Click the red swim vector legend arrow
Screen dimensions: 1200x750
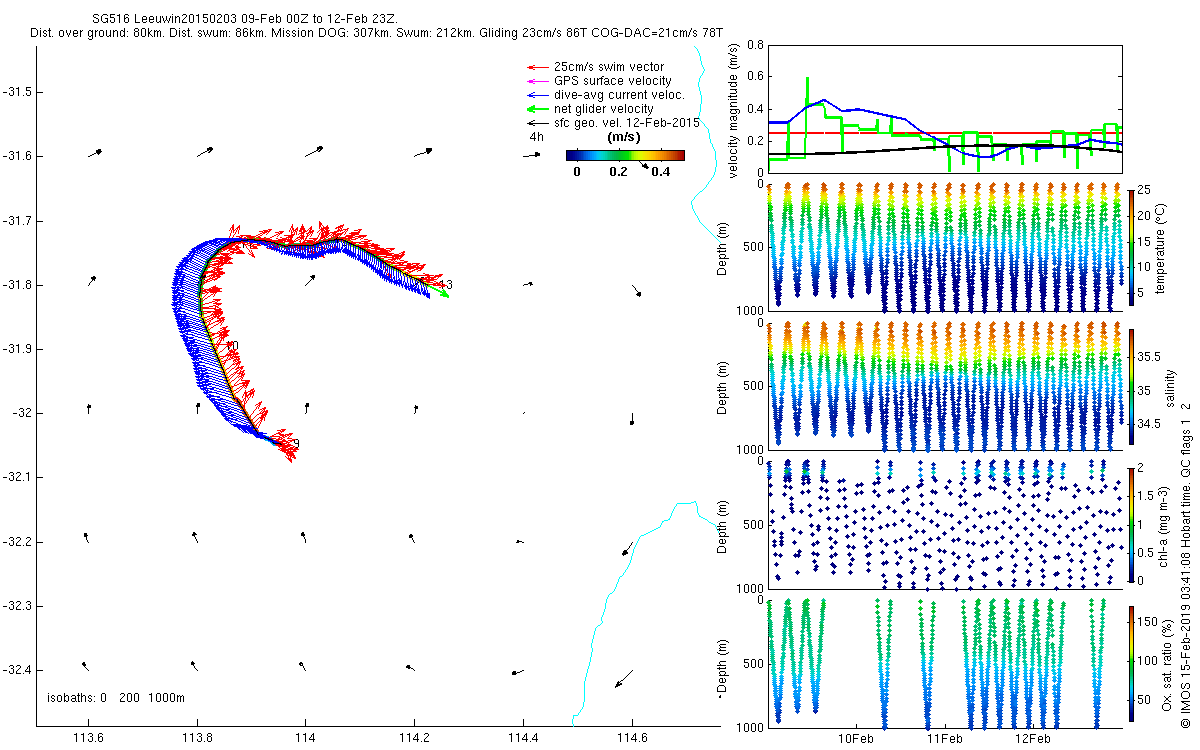coord(537,67)
